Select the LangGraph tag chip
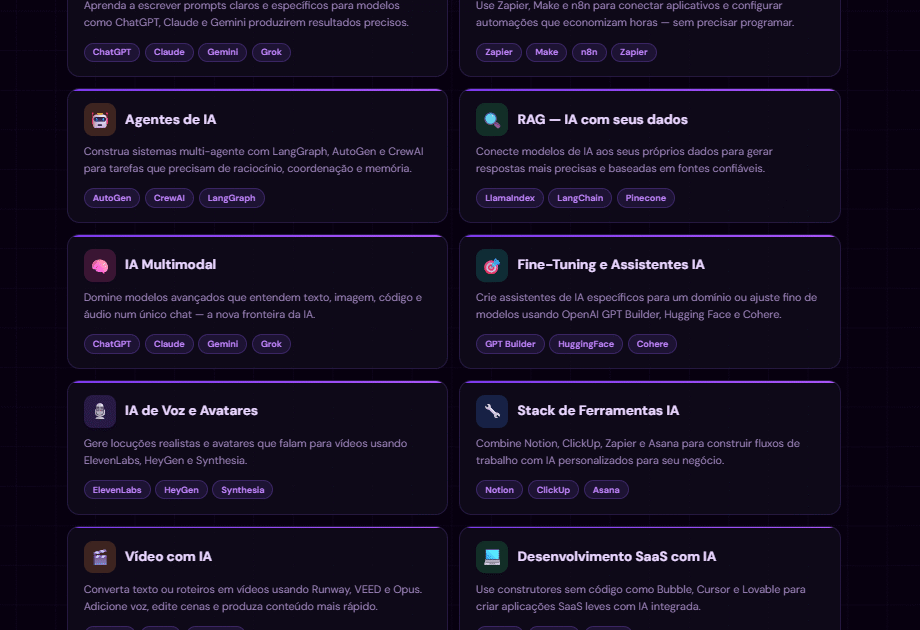920x630 pixels. click(231, 198)
